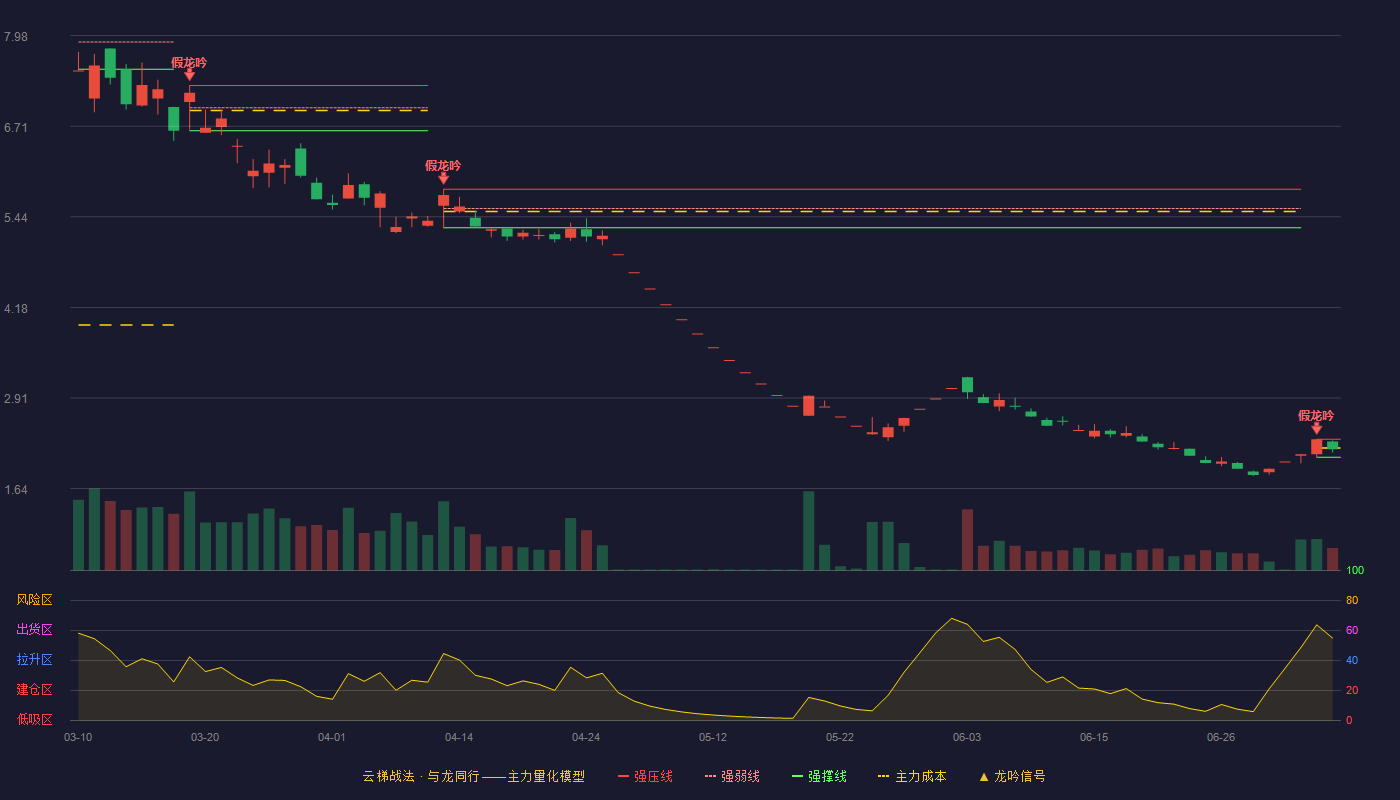
Task: Click the green line icon beside 强撑线
Action: (797, 776)
